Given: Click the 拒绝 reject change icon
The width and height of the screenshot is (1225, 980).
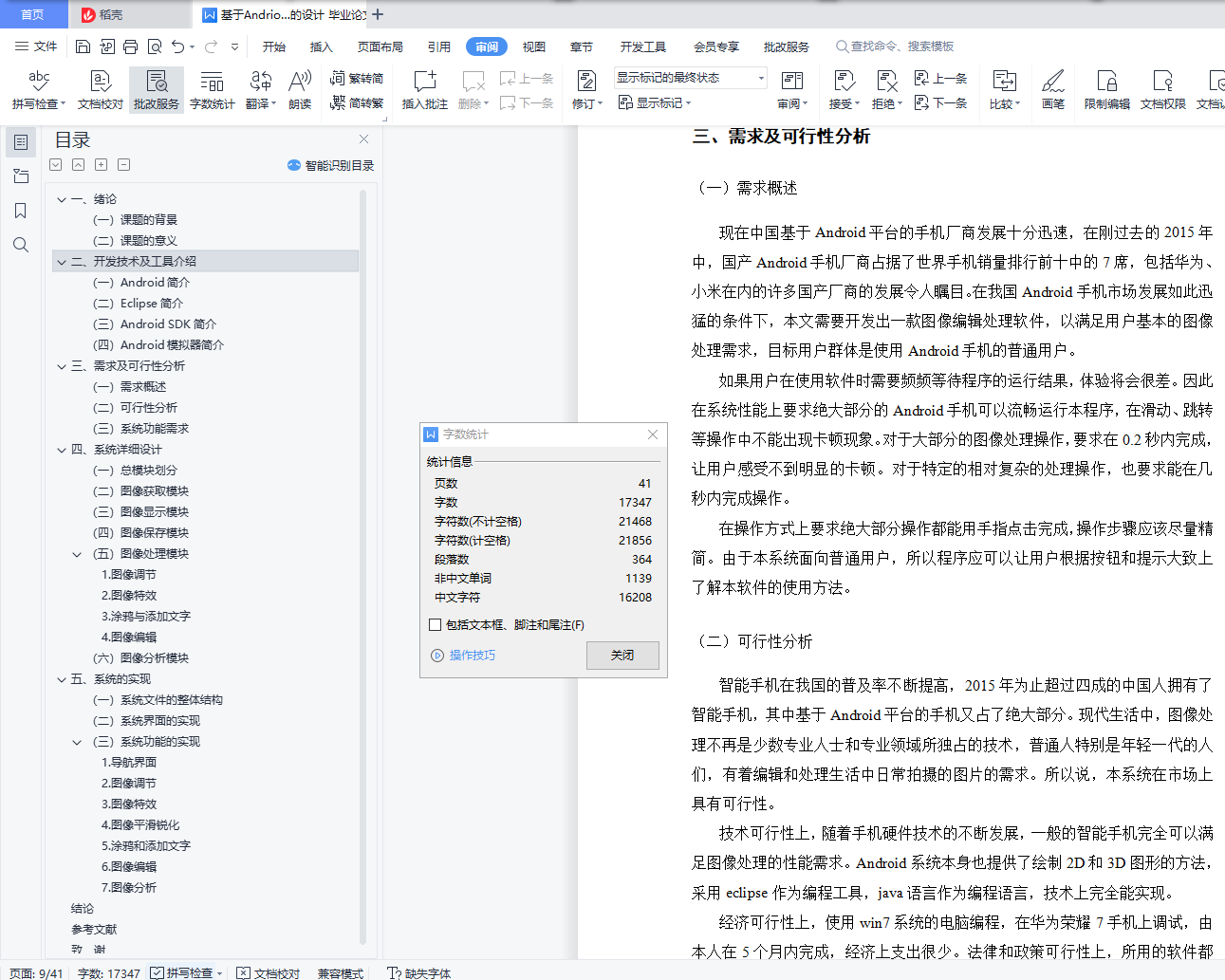Looking at the screenshot, I should (x=886, y=82).
